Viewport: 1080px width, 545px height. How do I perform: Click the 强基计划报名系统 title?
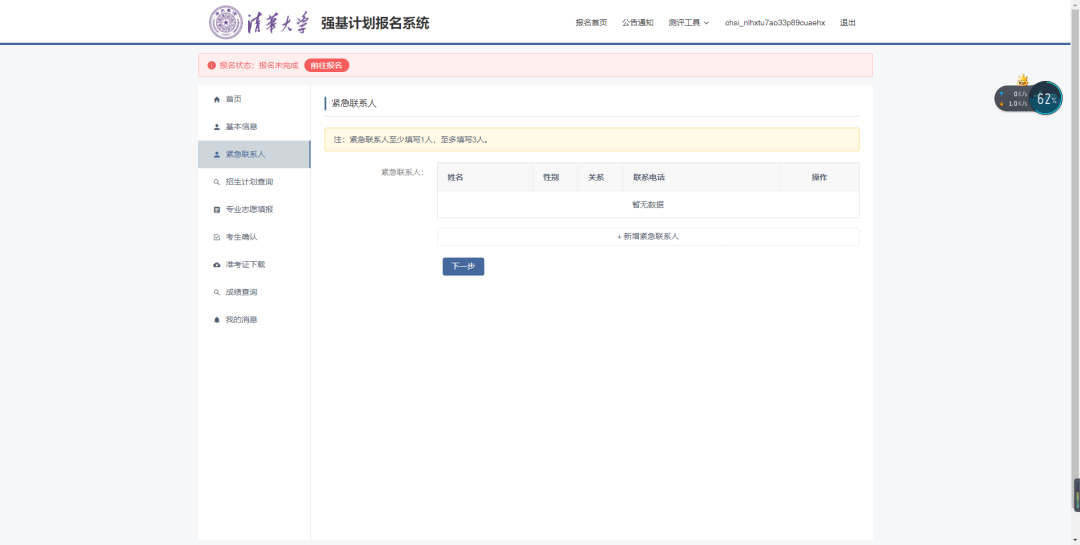coord(375,23)
